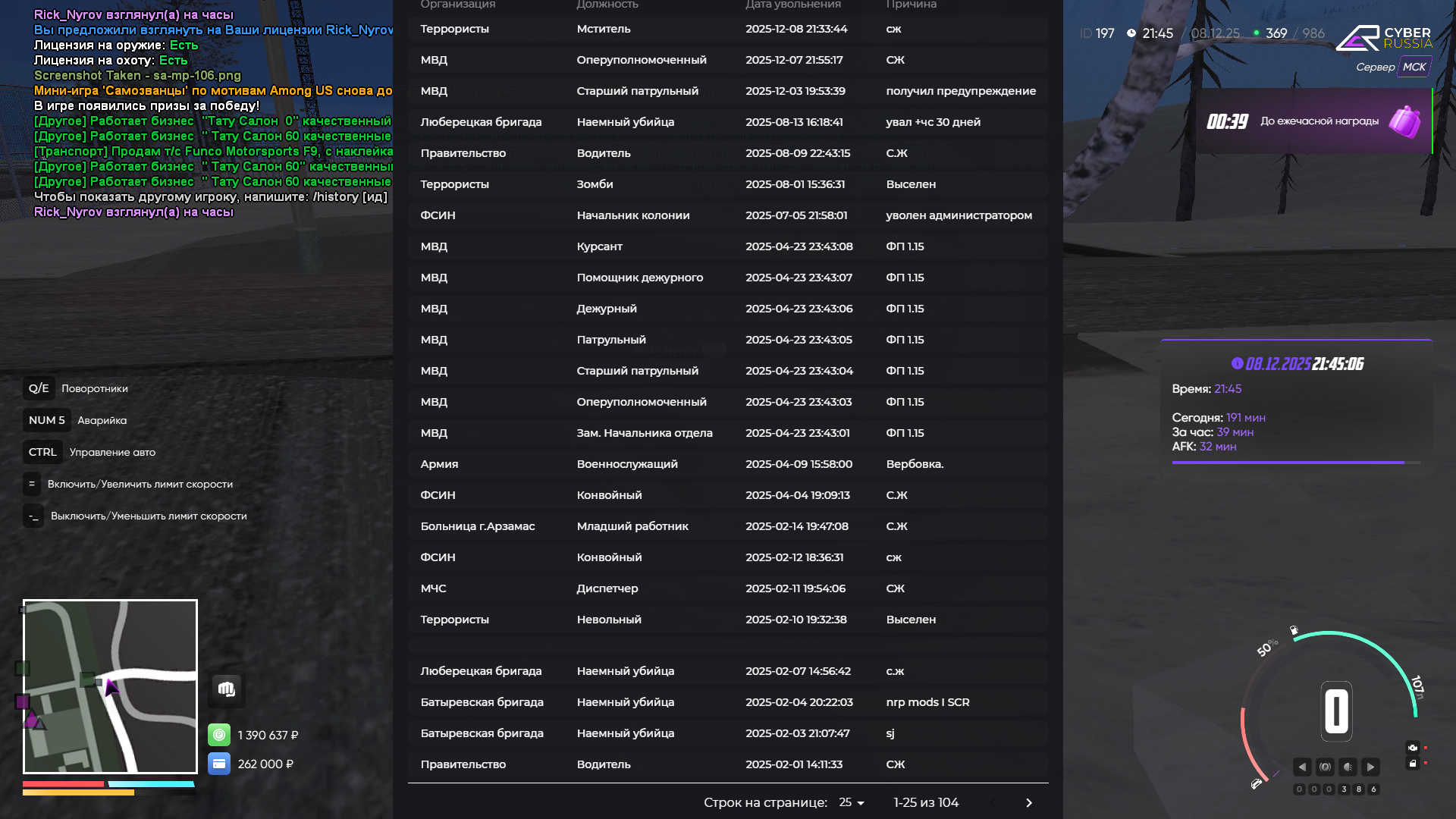
Task: Click the purple hourly reward gift icon
Action: (1404, 121)
